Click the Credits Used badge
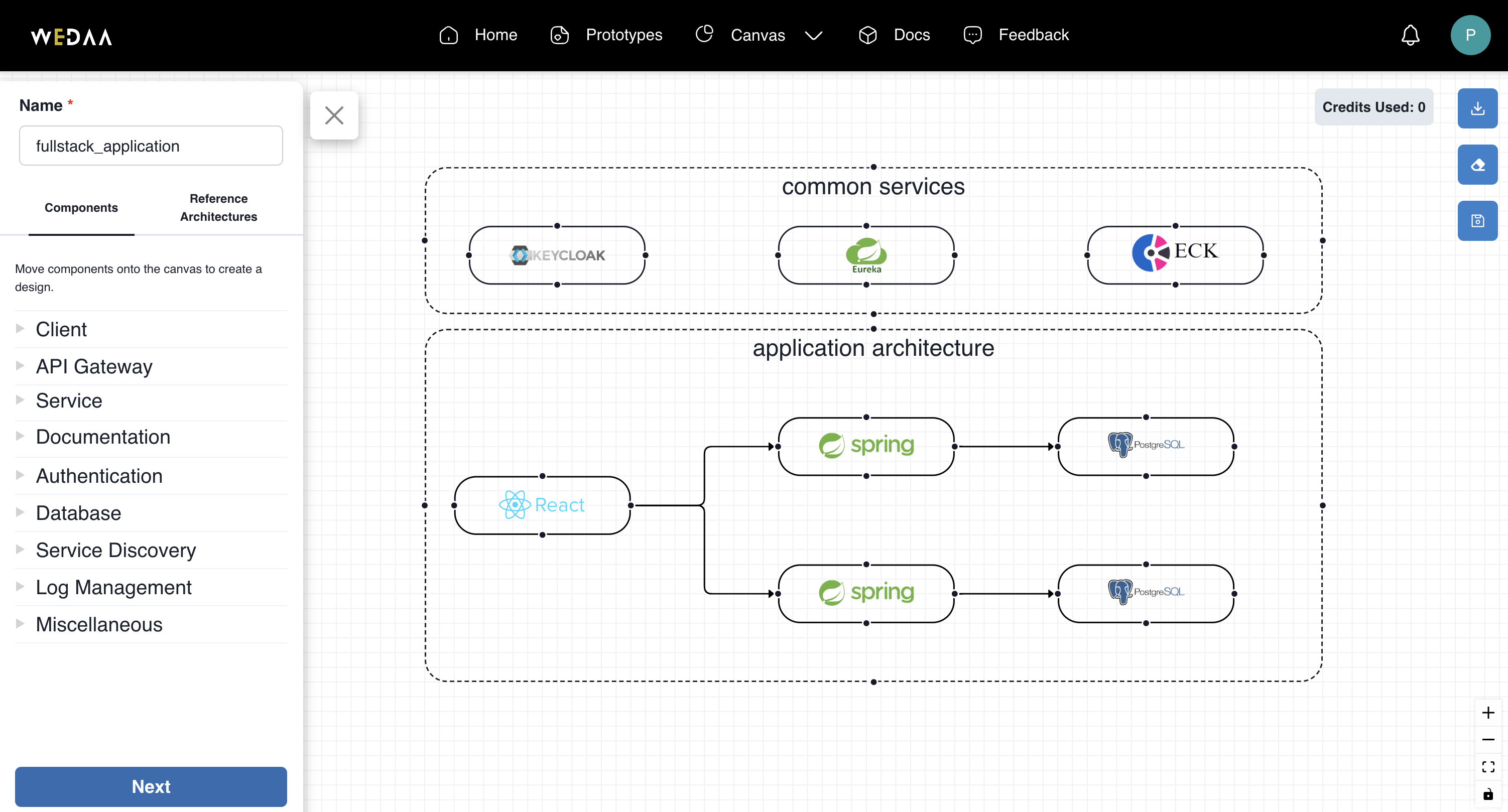1508x812 pixels. tap(1373, 107)
